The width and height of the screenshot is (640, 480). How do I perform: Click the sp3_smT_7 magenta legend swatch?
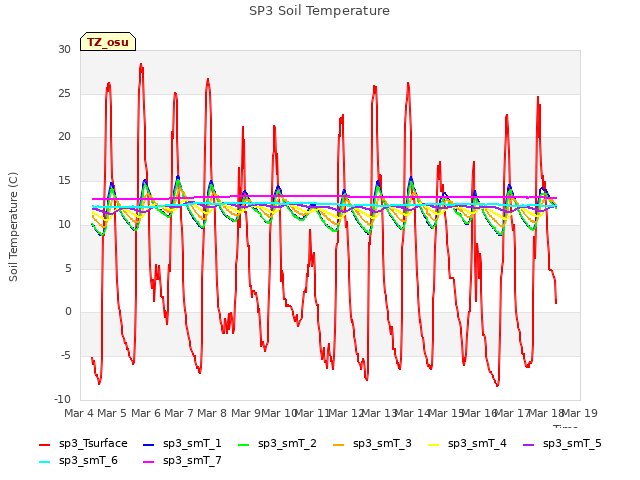pos(149,462)
